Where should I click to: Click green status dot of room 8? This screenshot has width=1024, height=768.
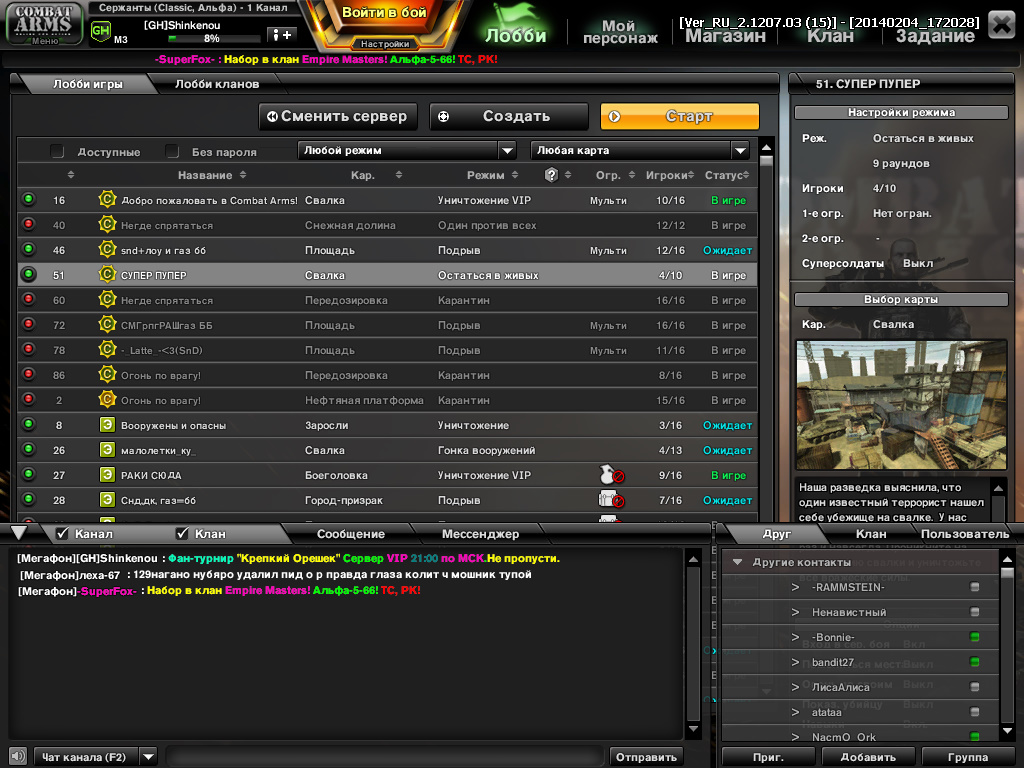point(29,424)
